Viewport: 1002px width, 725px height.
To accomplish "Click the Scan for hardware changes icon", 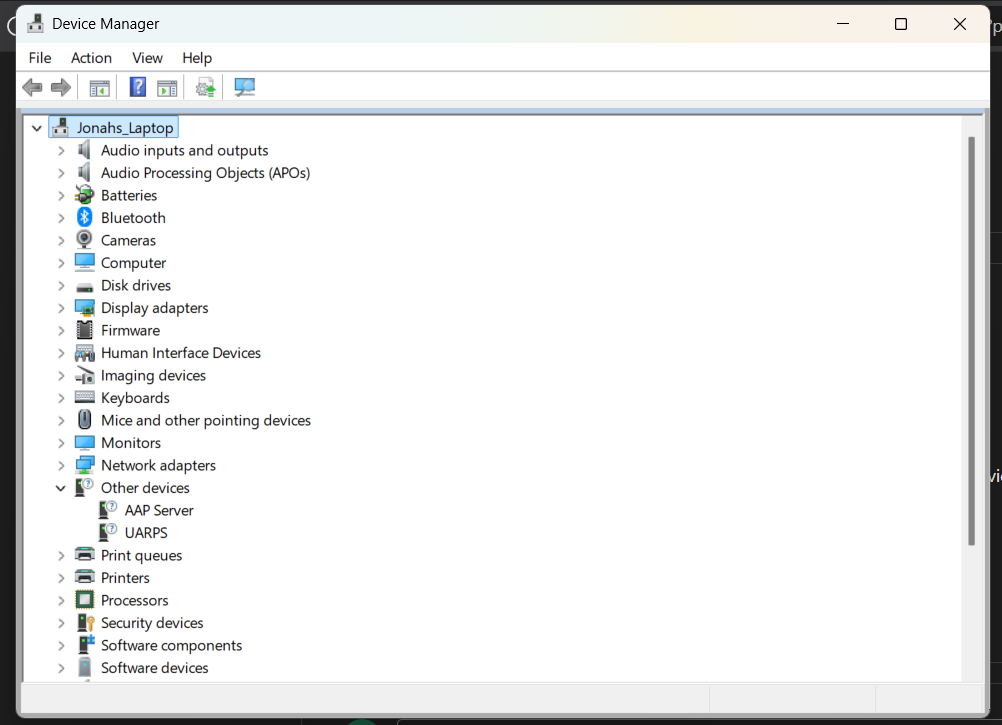I will [244, 87].
